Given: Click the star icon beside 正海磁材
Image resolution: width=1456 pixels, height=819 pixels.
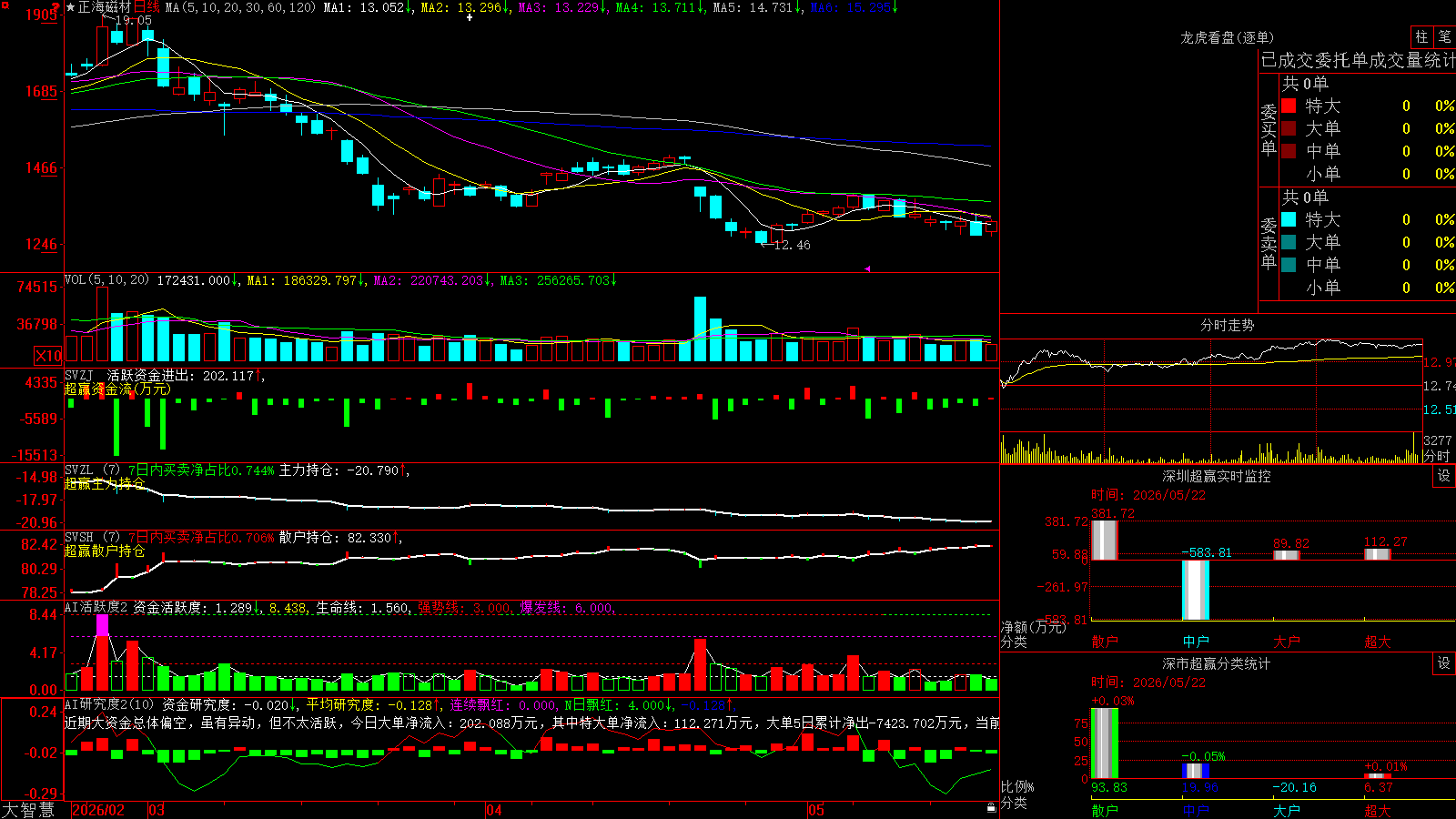Looking at the screenshot, I should pyautogui.click(x=71, y=7).
